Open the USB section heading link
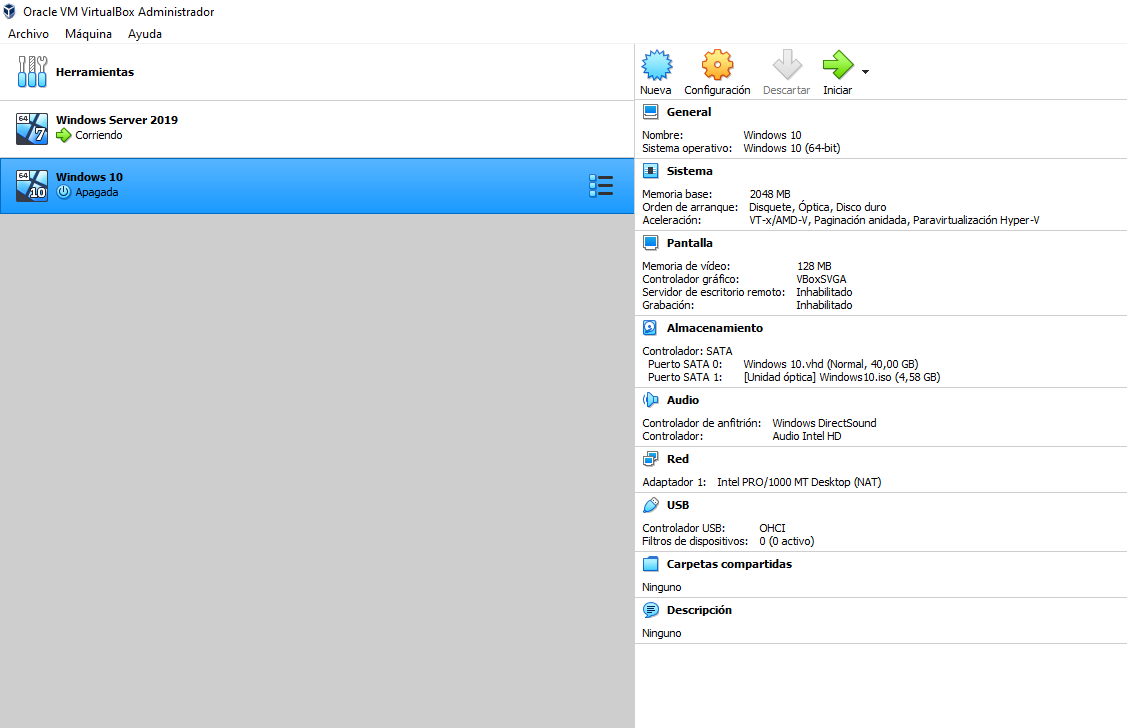The image size is (1127, 728). click(x=678, y=505)
